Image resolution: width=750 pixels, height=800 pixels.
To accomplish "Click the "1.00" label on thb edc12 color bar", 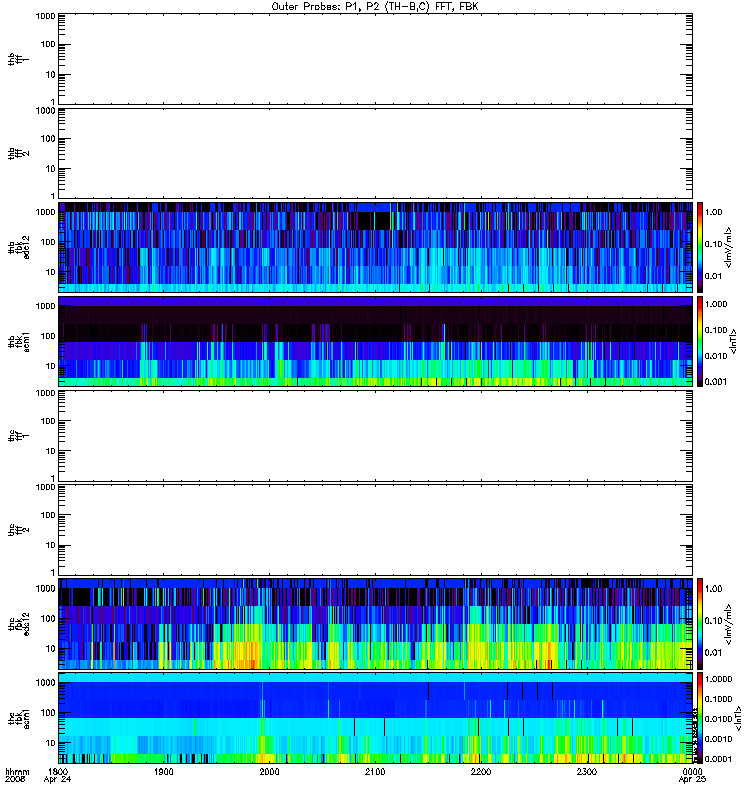I will [x=713, y=212].
